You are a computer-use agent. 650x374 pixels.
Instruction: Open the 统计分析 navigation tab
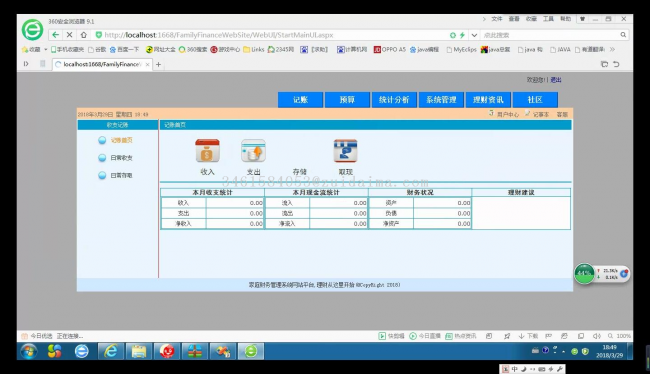tap(394, 100)
